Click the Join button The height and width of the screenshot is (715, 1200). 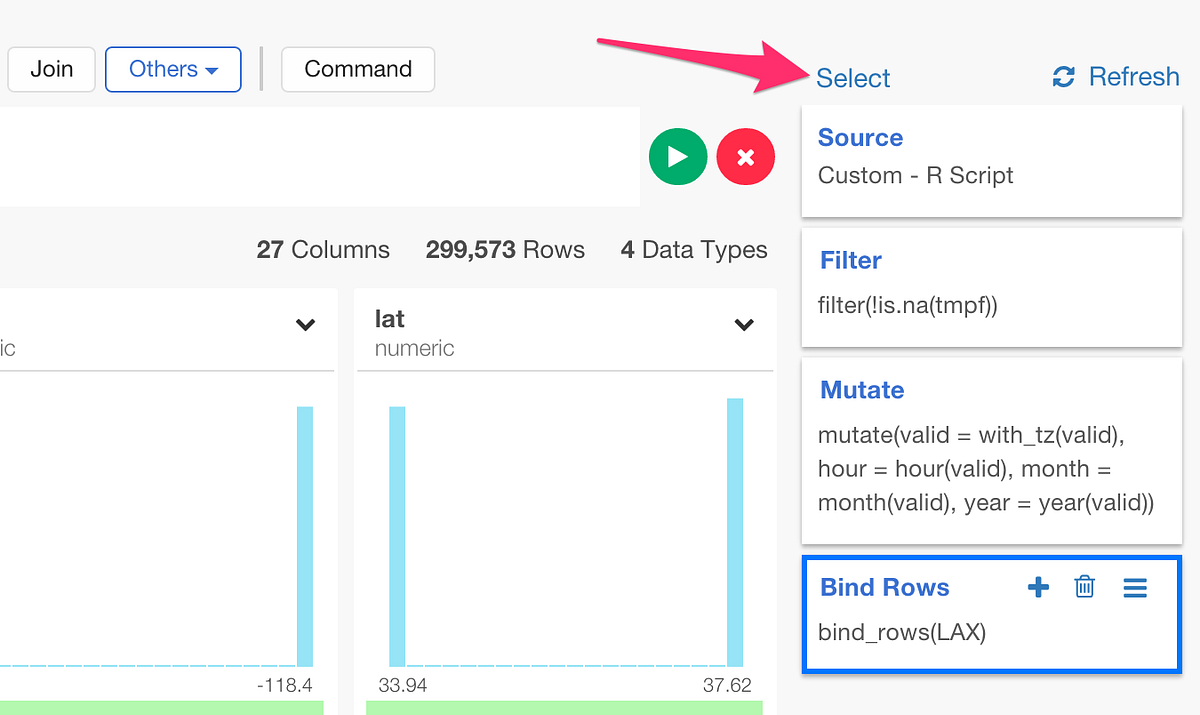pos(51,69)
